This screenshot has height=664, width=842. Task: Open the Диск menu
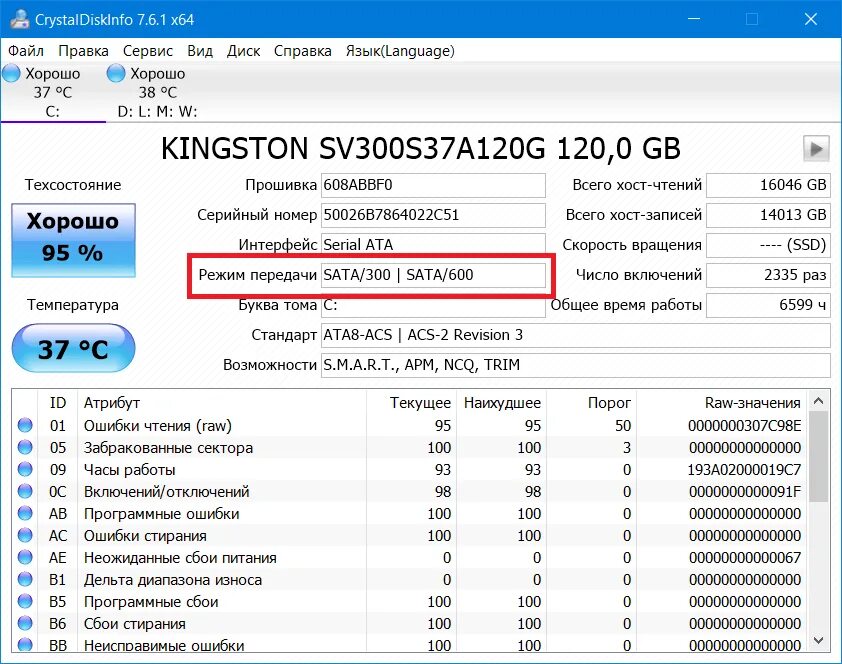243,51
